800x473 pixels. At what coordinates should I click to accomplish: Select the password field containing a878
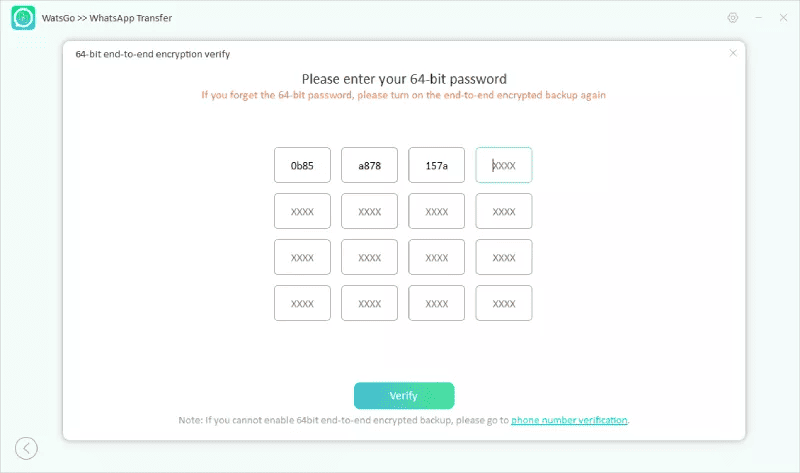369,165
